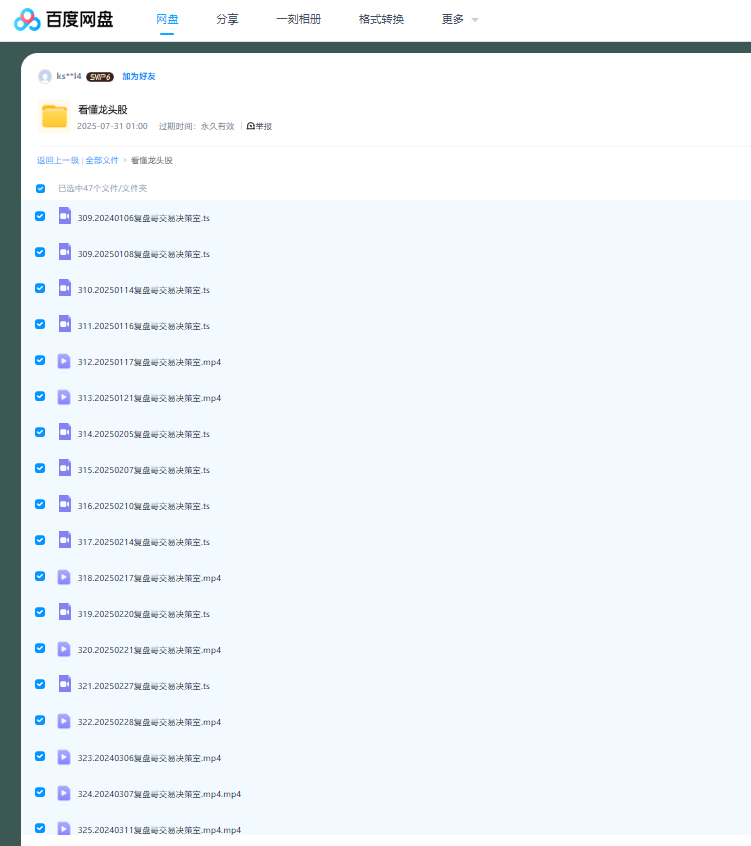This screenshot has width=751, height=846.
Task: Click the video icon for 316.20250210 ts file
Action: tap(64, 505)
